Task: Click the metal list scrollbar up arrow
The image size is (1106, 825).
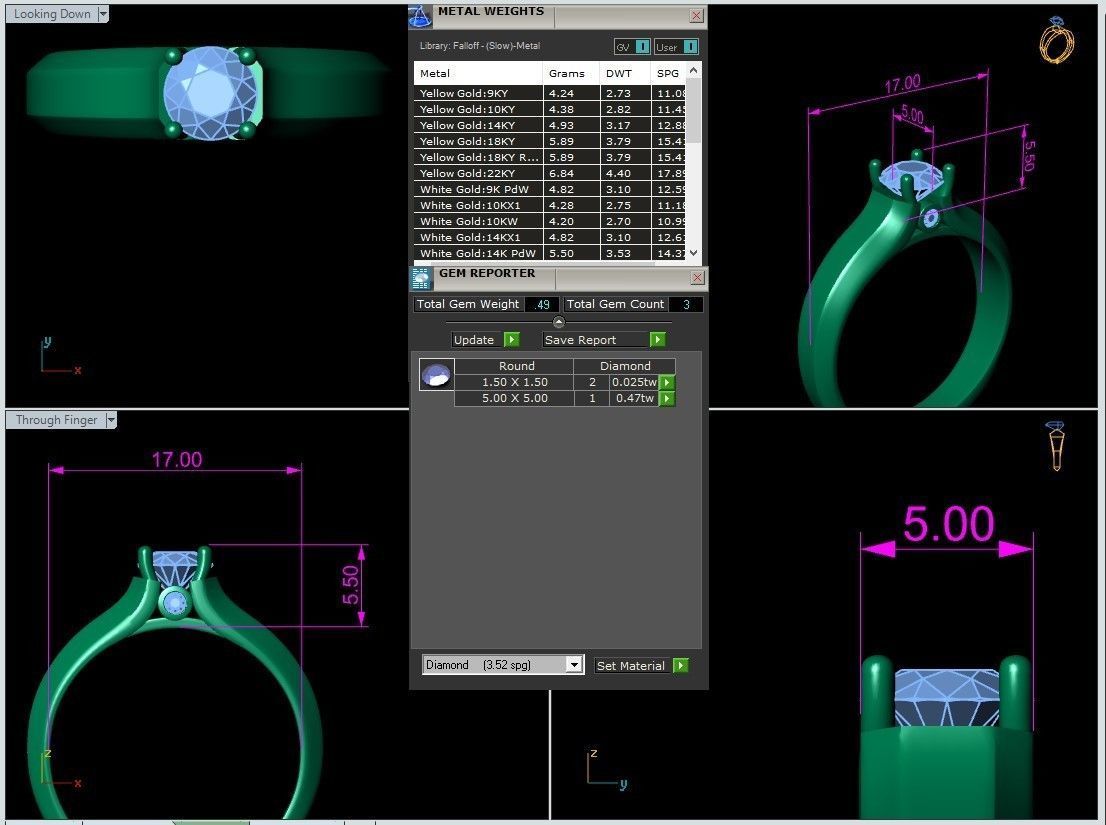Action: (x=693, y=71)
